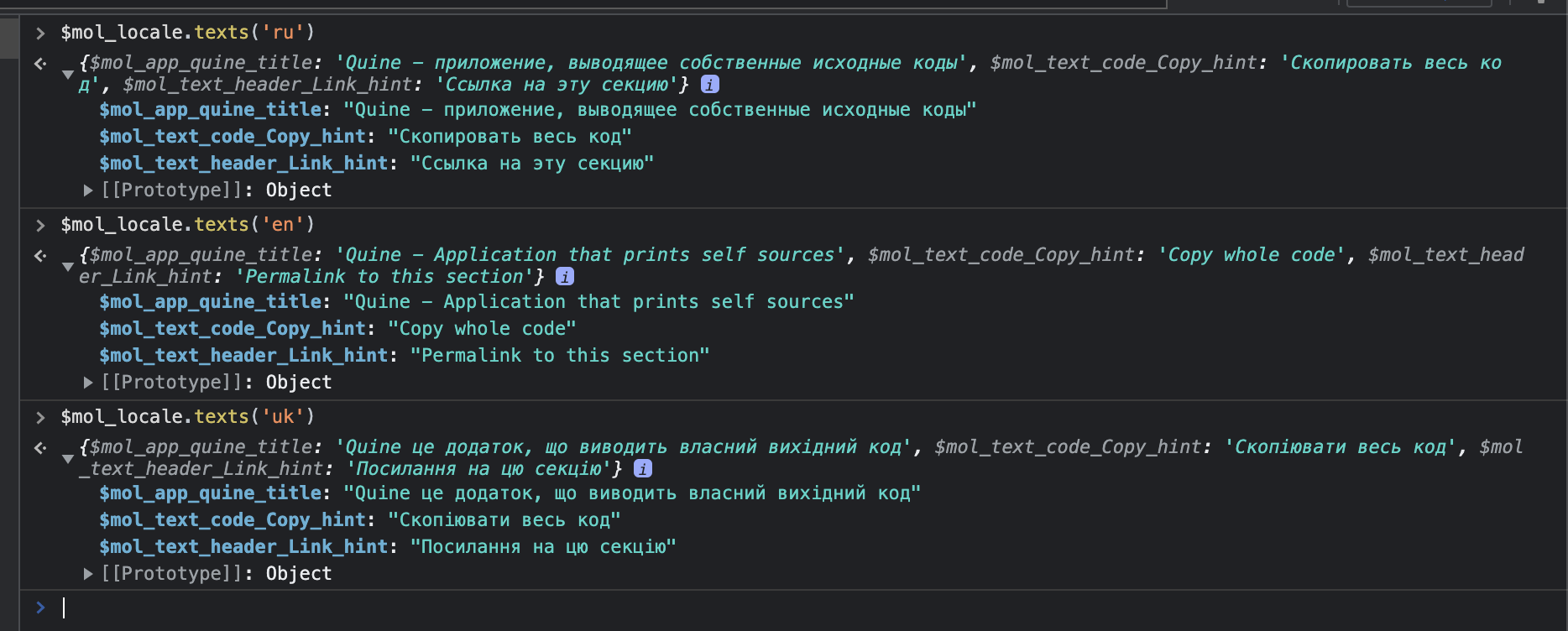1568x631 pixels.
Task: Click the info icon on the 'uk' object
Action: pyautogui.click(x=643, y=469)
